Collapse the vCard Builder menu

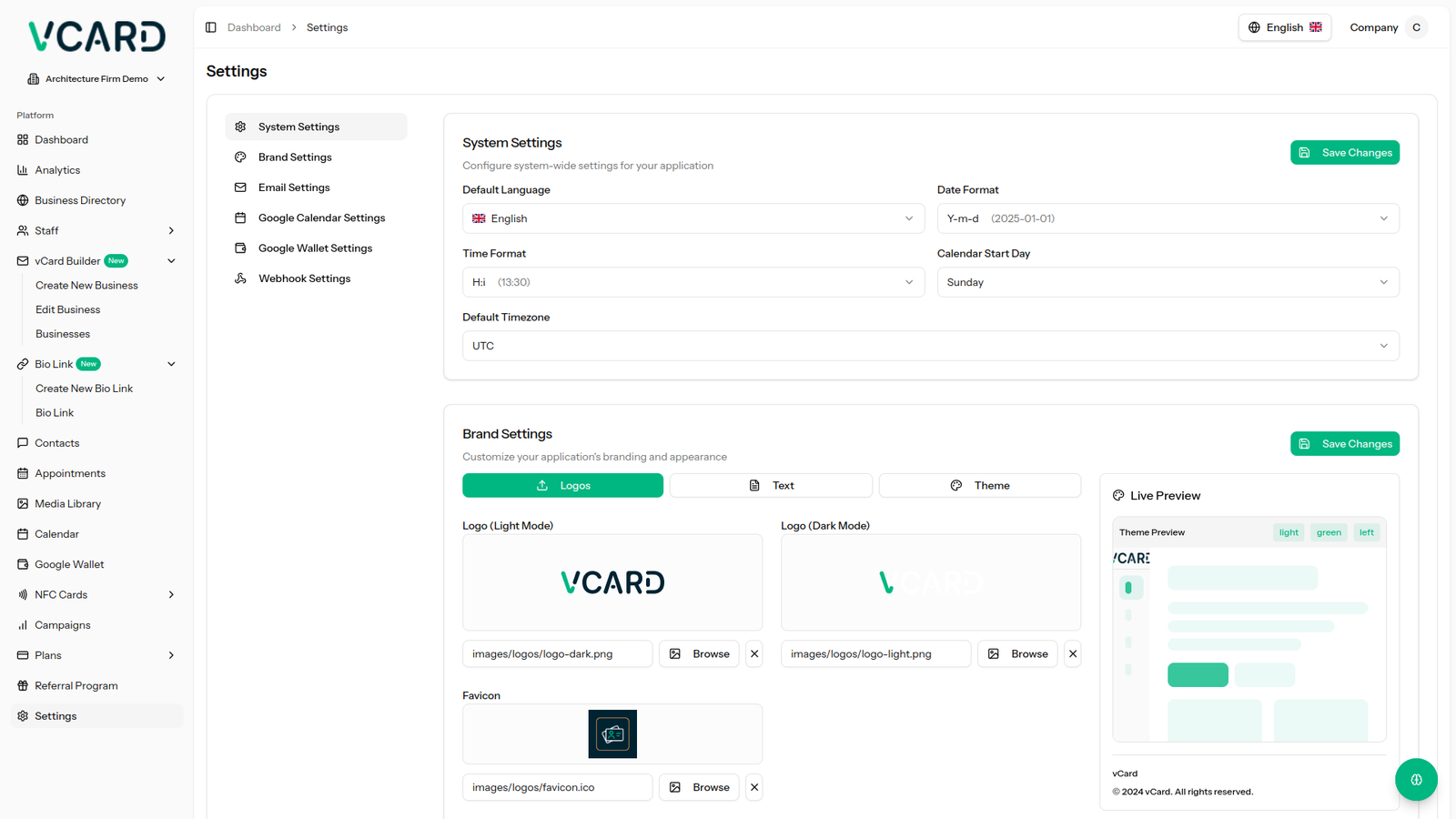[x=171, y=261]
